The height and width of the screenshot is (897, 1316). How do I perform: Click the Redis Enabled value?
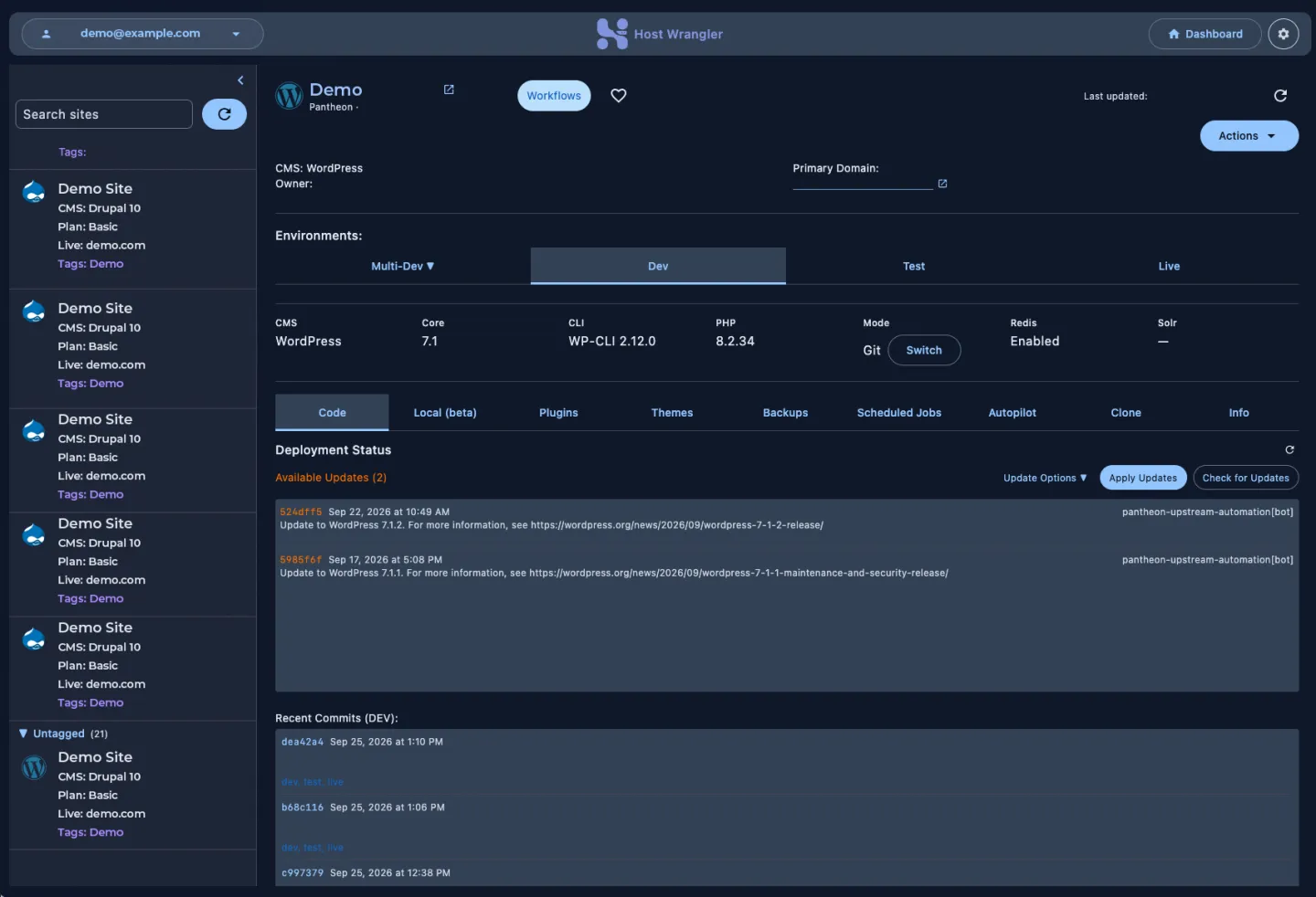click(x=1035, y=341)
